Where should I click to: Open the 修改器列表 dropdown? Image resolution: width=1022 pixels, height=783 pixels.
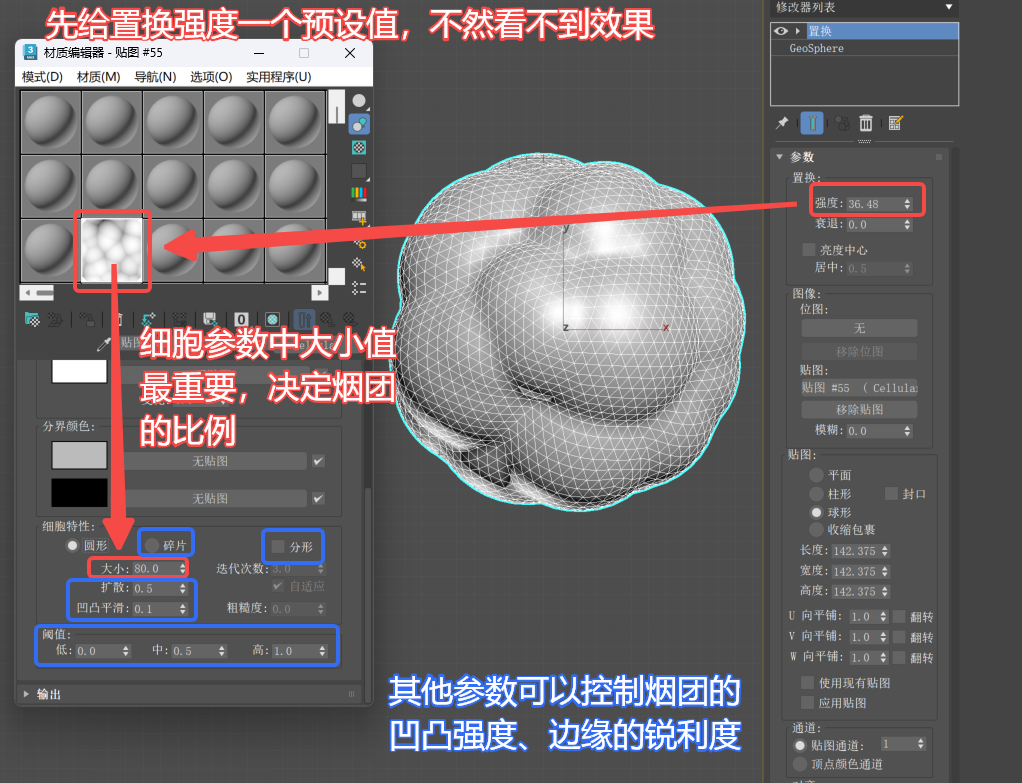tap(948, 7)
